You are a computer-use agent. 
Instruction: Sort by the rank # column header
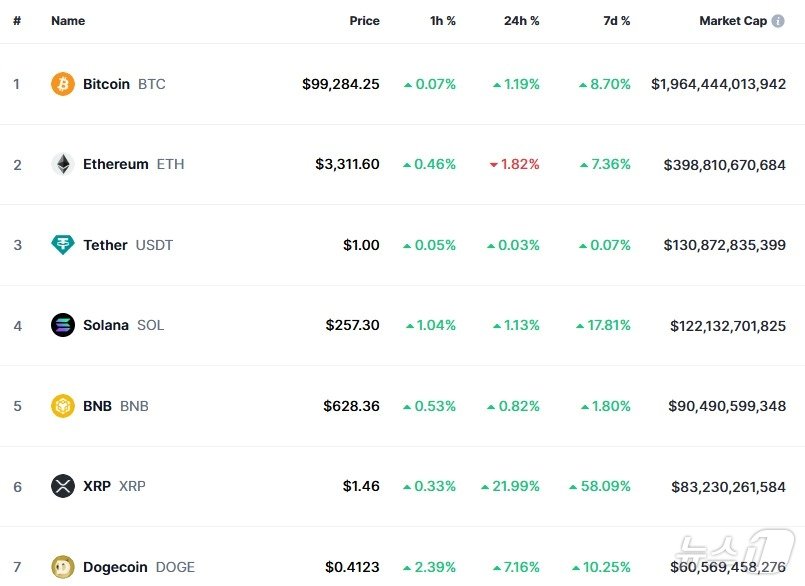coord(17,21)
